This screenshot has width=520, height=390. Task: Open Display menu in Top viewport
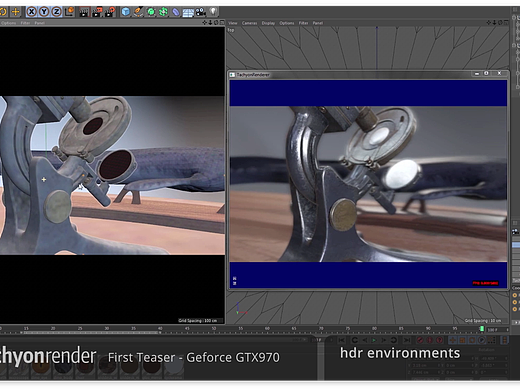(268, 23)
